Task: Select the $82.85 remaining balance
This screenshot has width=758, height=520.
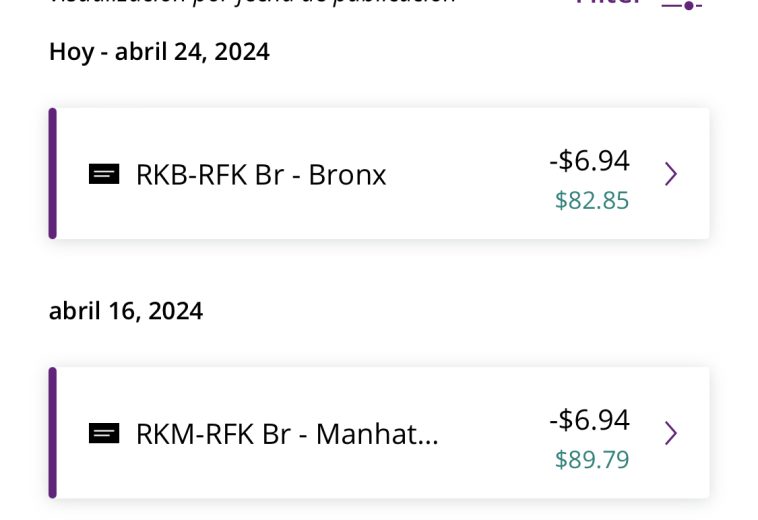Action: pyautogui.click(x=592, y=200)
